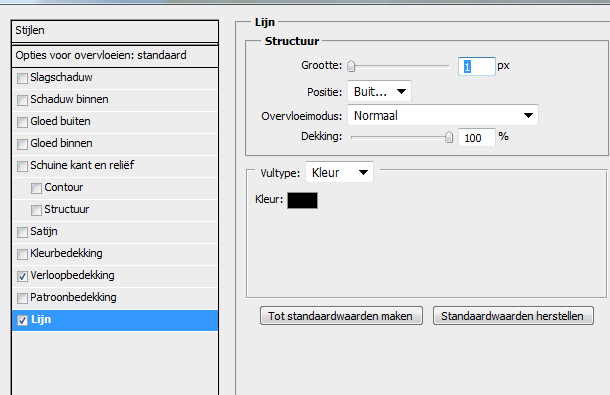Open the Overvloeimodus Normaal dropdown
Image resolution: width=610 pixels, height=395 pixels.
[x=443, y=115]
